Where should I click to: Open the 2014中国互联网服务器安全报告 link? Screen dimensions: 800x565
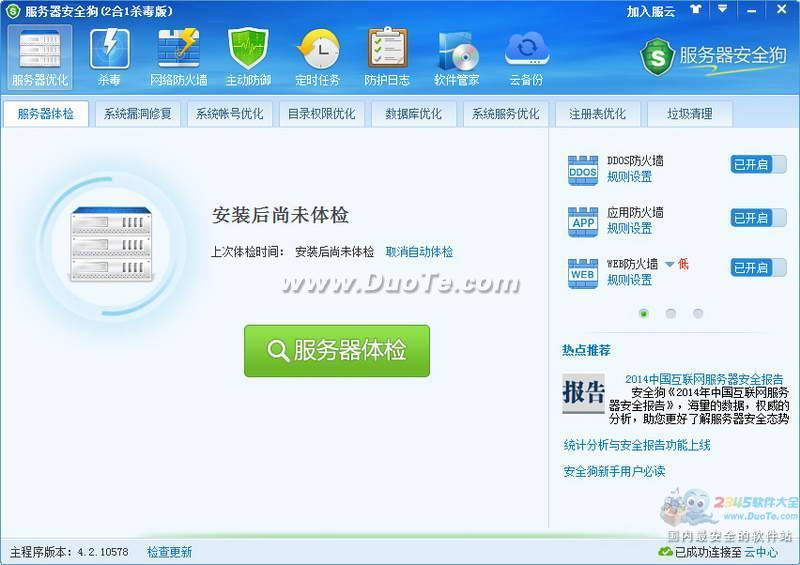pyautogui.click(x=704, y=379)
